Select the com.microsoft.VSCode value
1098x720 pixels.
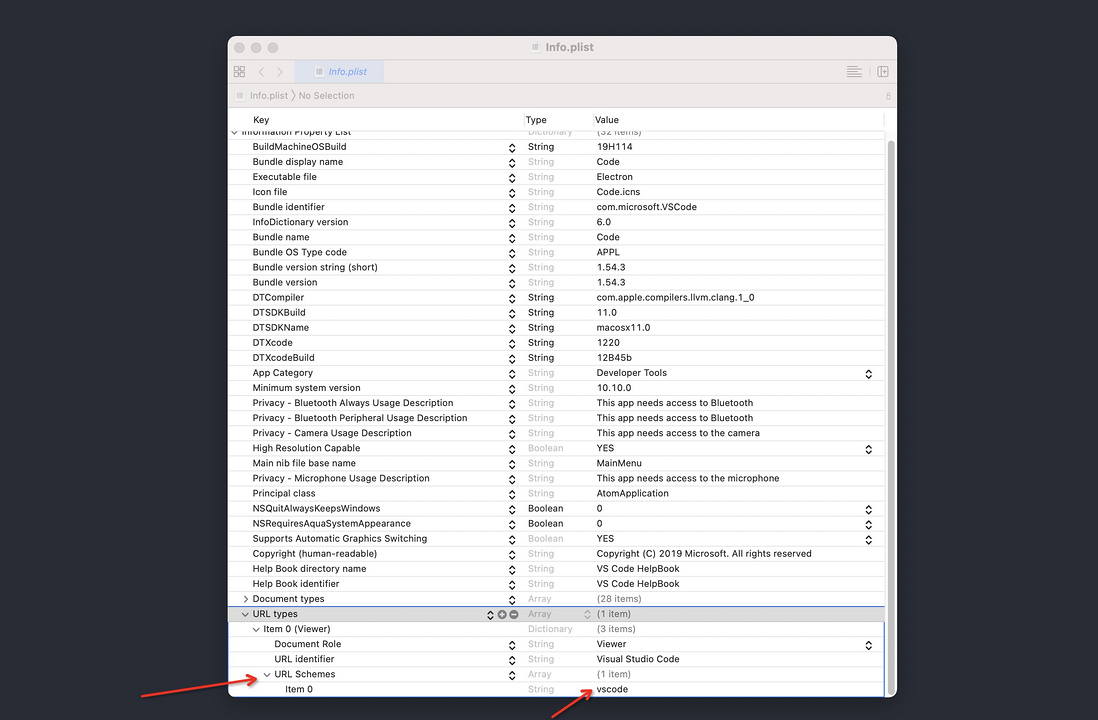(x=646, y=207)
